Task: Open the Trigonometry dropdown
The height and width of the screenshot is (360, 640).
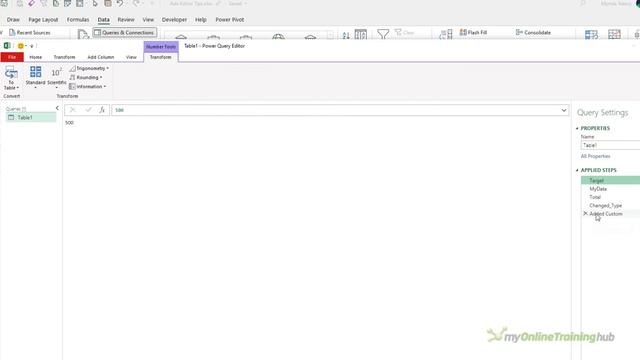Action: 89,69
